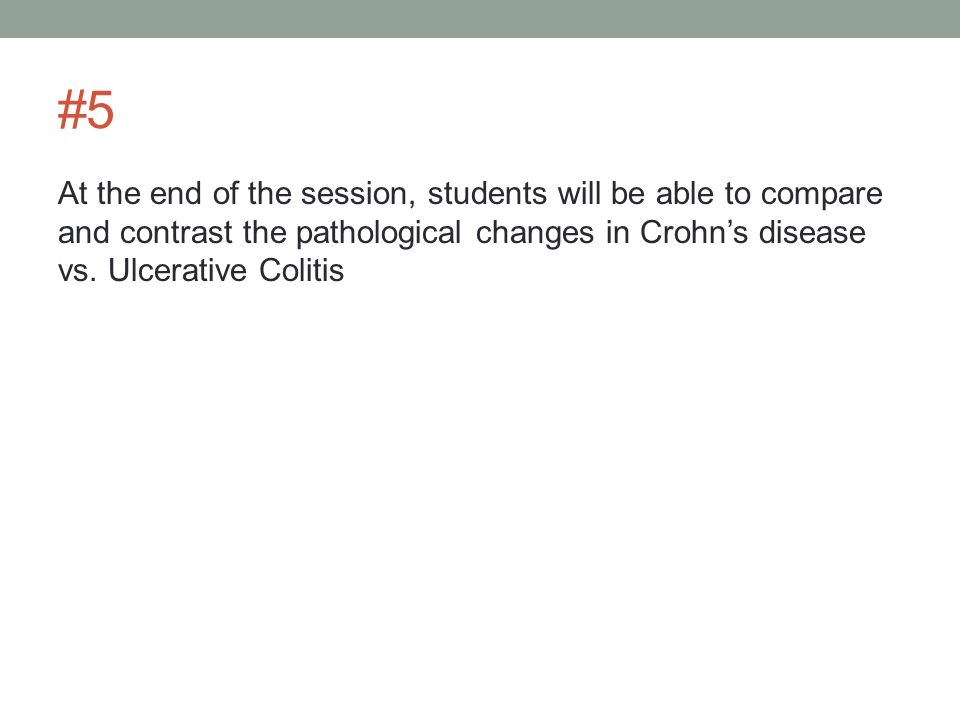Click the word "and" starting second line
Viewport: 960px width, 720px height.
[x=83, y=232]
